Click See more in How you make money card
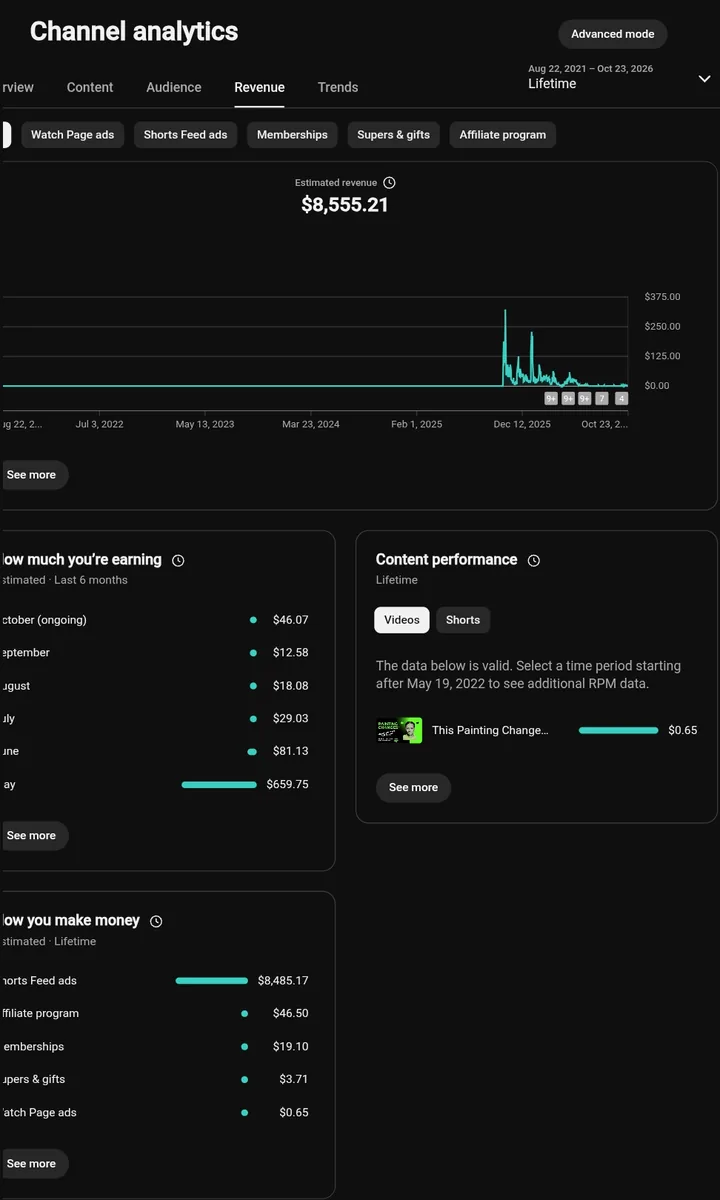720x1200 pixels. 32,1164
